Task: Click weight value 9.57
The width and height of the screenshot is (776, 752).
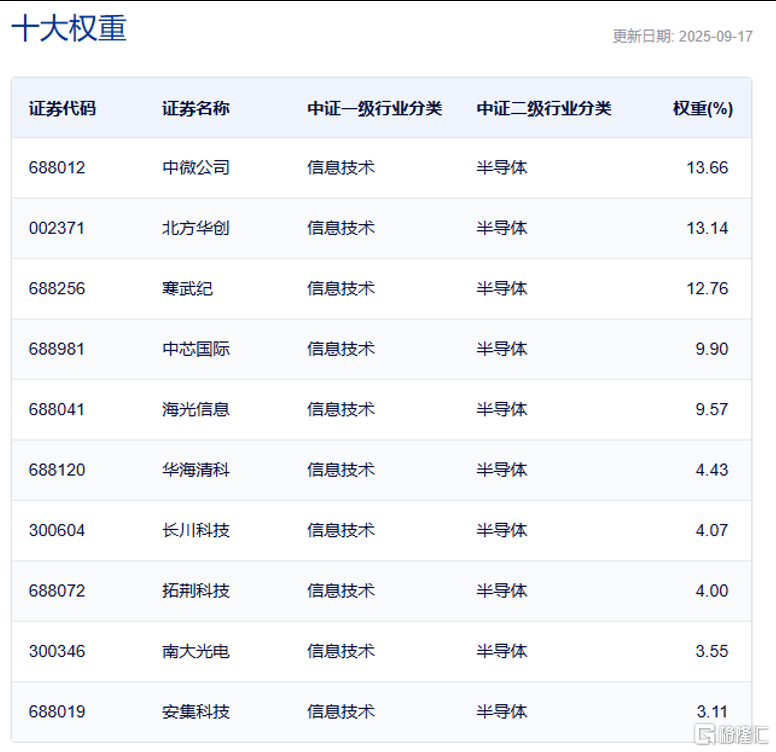Action: click(712, 409)
